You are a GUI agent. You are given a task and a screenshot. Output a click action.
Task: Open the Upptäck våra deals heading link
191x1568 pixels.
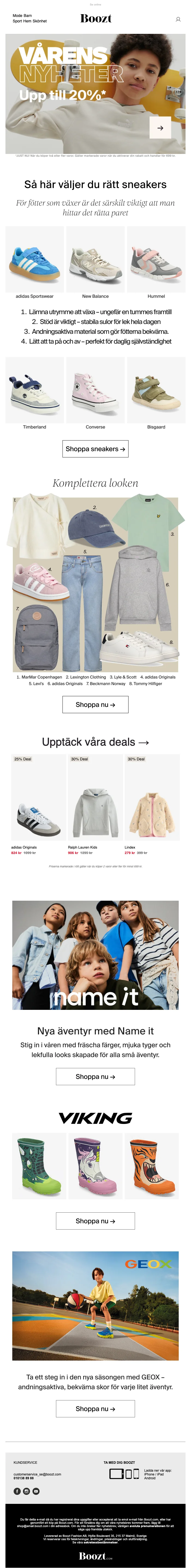tap(95, 742)
